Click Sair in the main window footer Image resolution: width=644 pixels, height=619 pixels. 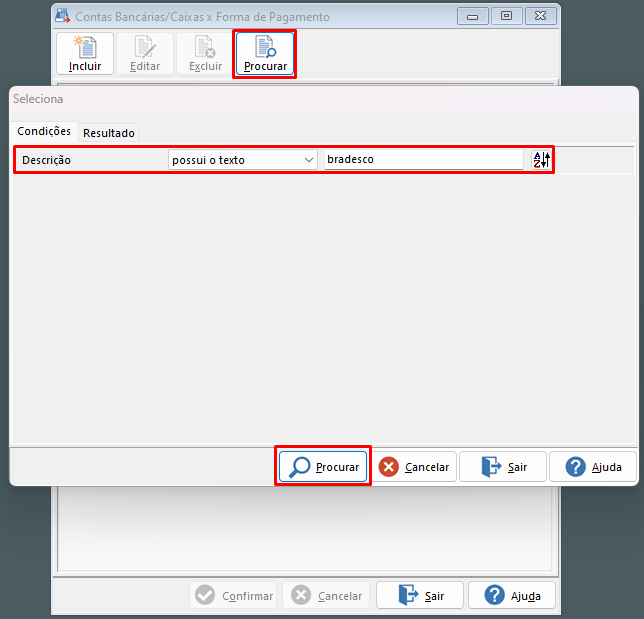[x=420, y=595]
